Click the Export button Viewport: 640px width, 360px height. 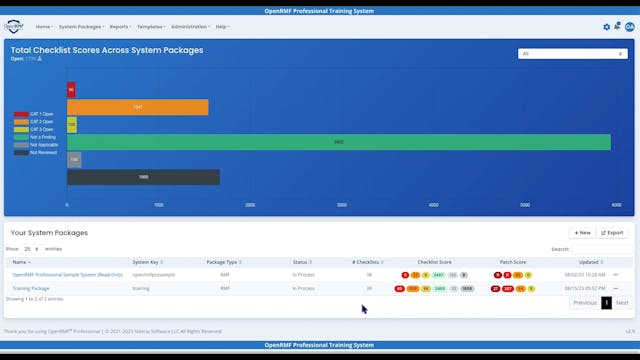point(612,233)
